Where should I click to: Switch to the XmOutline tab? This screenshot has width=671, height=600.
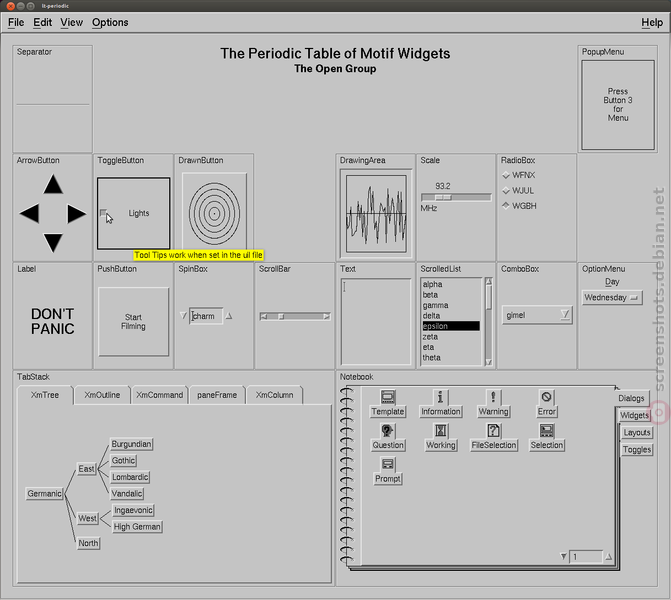pyautogui.click(x=102, y=395)
